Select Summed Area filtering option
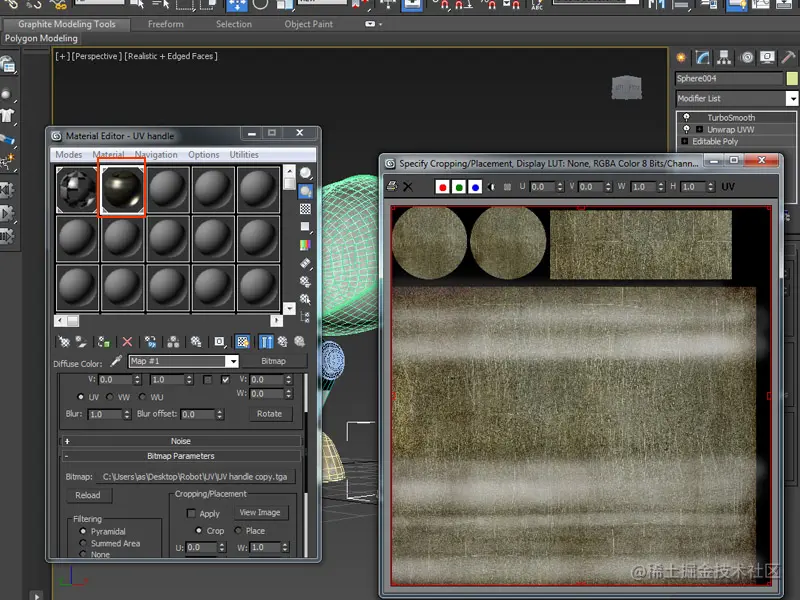Screen dimensions: 800x600 [x=84, y=543]
